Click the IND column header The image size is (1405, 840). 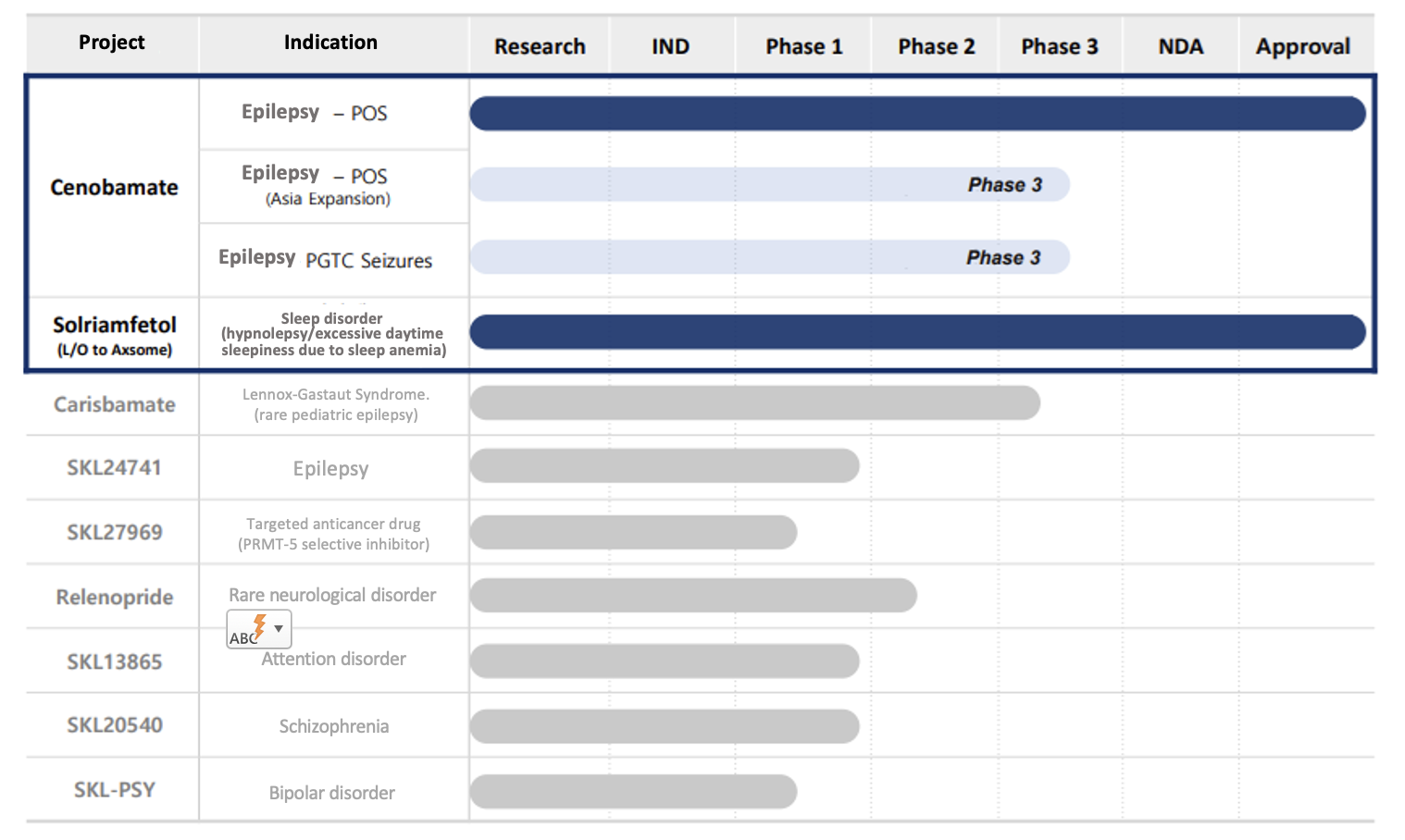670,46
